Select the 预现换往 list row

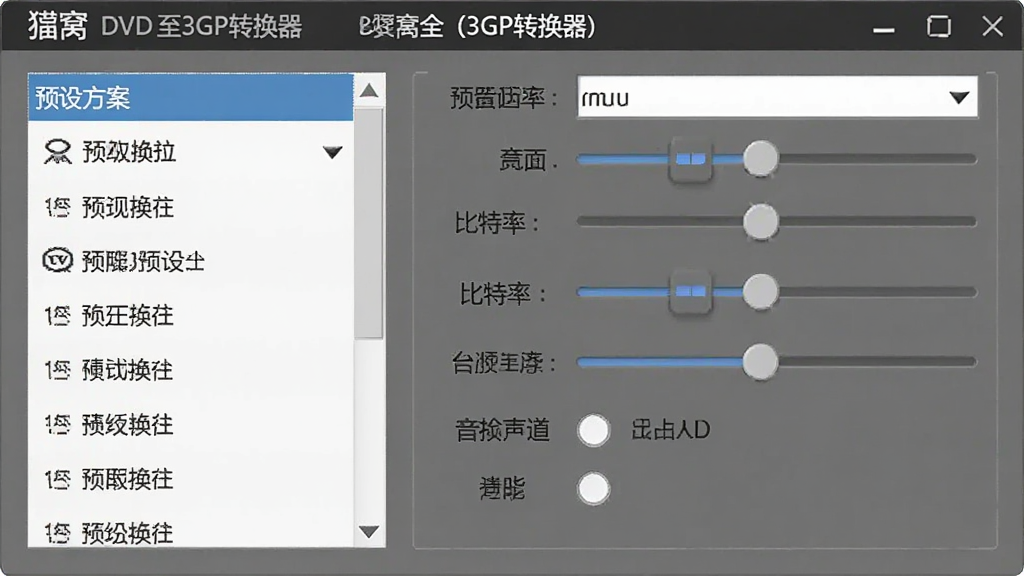point(191,207)
